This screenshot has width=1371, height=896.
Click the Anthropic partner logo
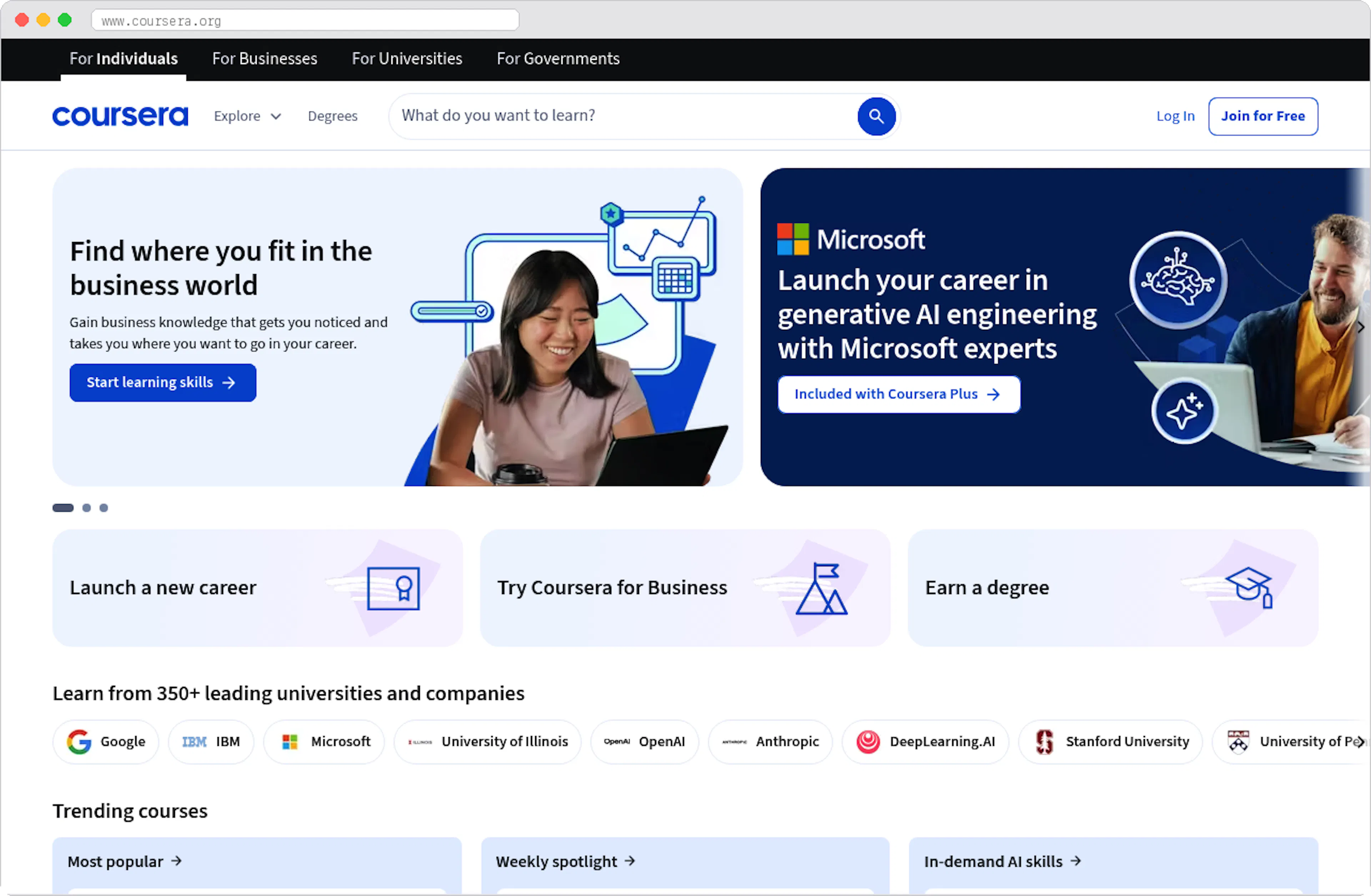[x=770, y=742]
